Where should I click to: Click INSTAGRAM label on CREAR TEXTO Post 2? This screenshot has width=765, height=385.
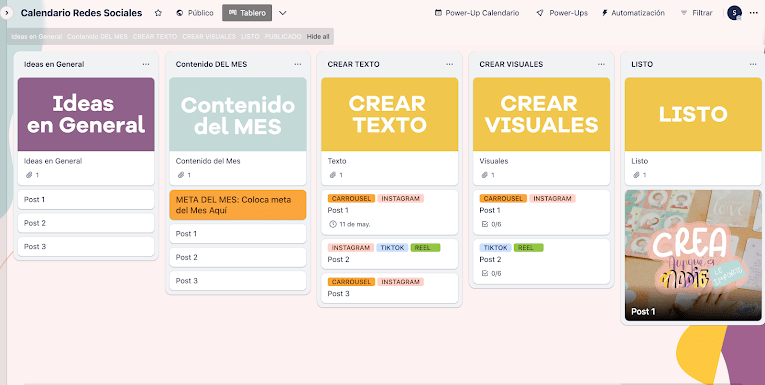pyautogui.click(x=351, y=248)
